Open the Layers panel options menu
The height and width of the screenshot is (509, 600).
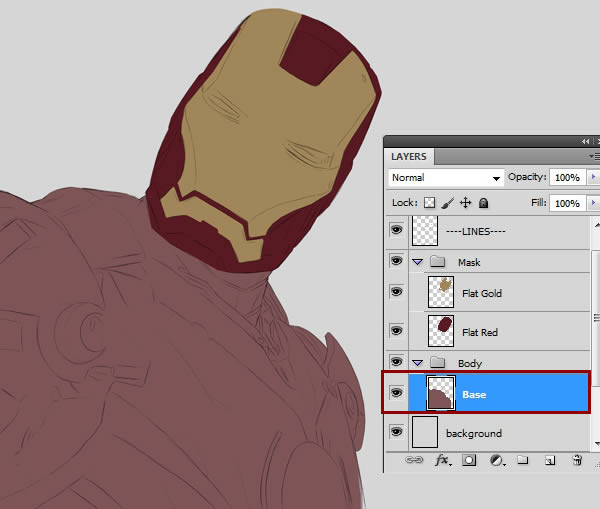point(594,156)
